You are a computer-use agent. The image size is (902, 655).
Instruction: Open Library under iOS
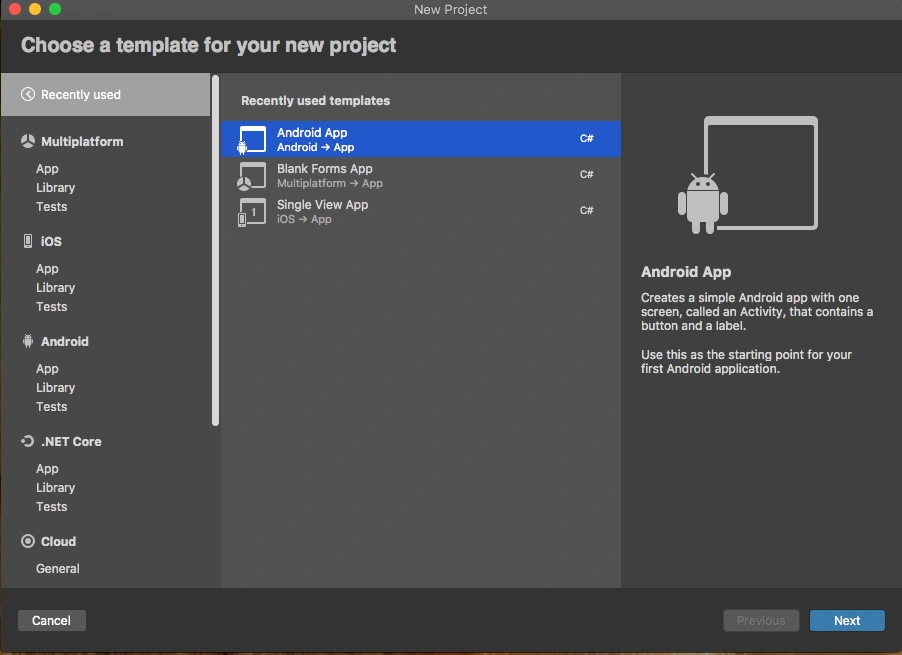click(55, 288)
